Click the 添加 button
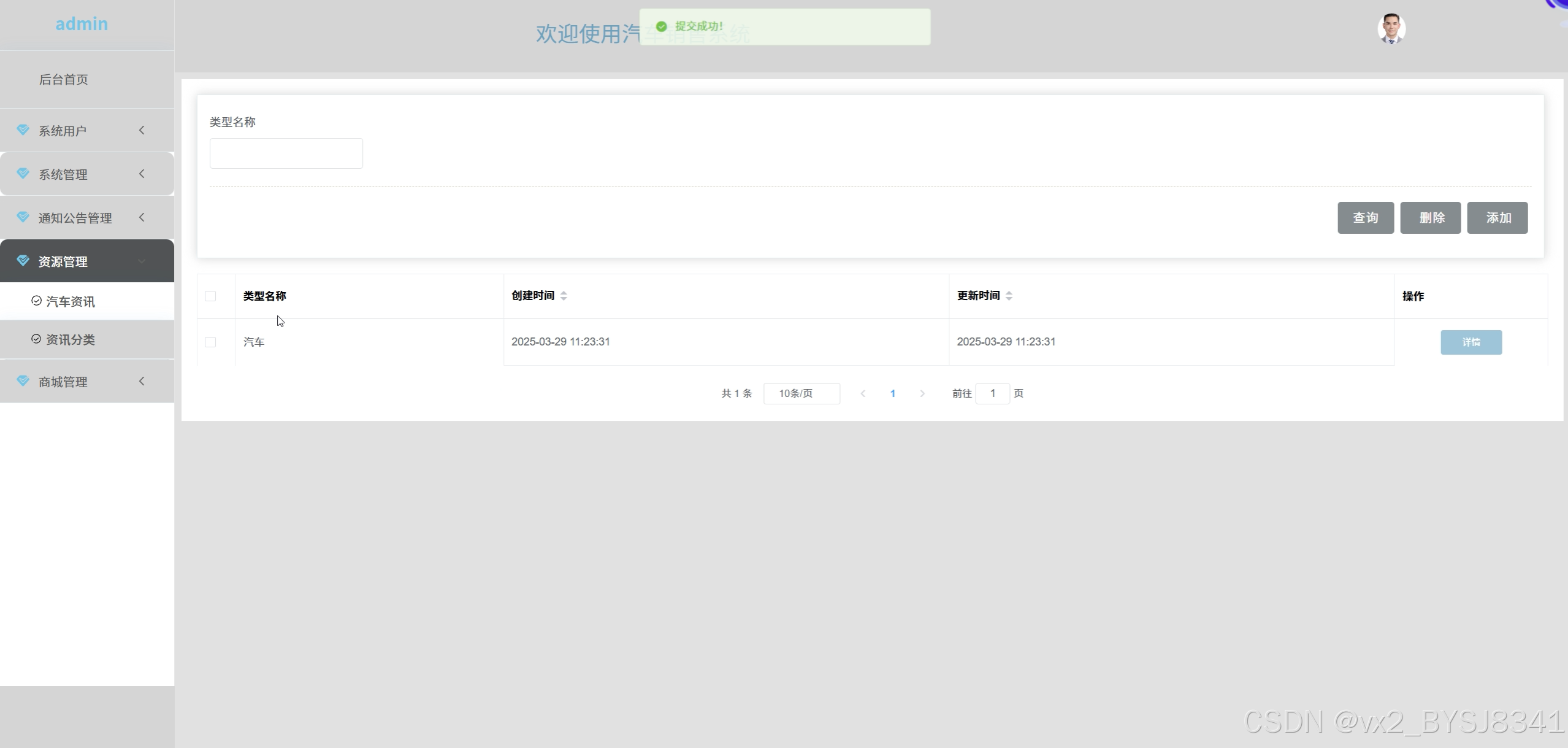The image size is (1568, 748). click(1497, 218)
